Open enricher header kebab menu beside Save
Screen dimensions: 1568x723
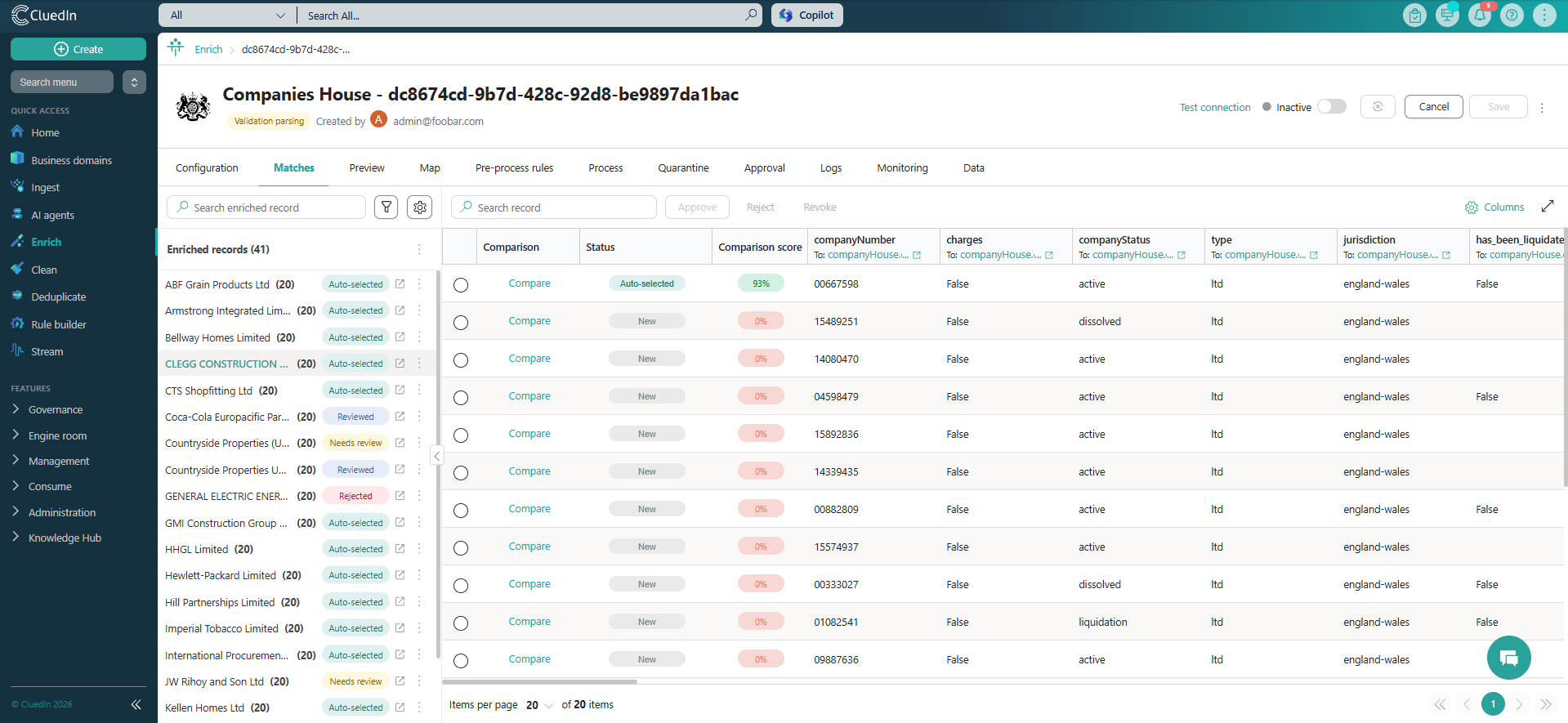(1542, 108)
